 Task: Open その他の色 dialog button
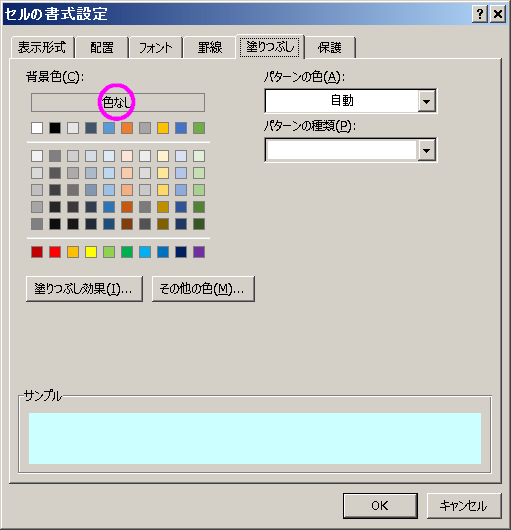coord(203,289)
